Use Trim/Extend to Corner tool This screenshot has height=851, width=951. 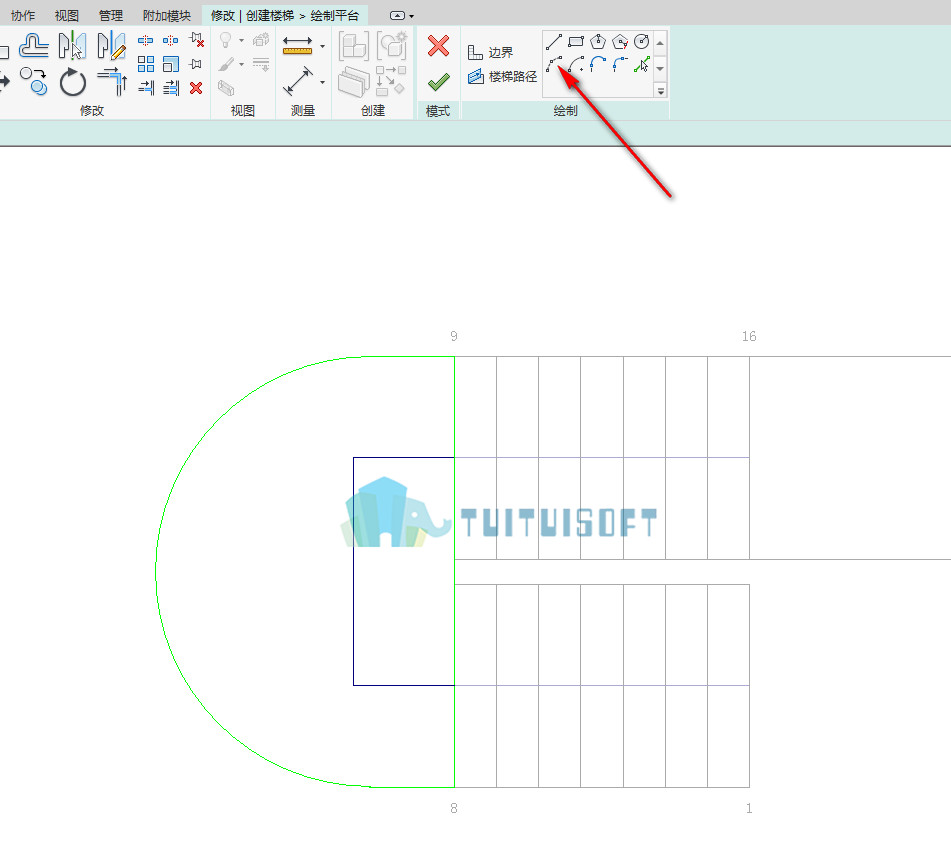pyautogui.click(x=112, y=82)
